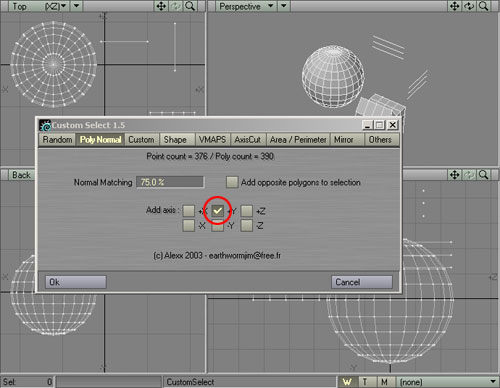This screenshot has height=388, width=500.
Task: Click rotate icon in Perspective viewport header
Action: point(469,6)
